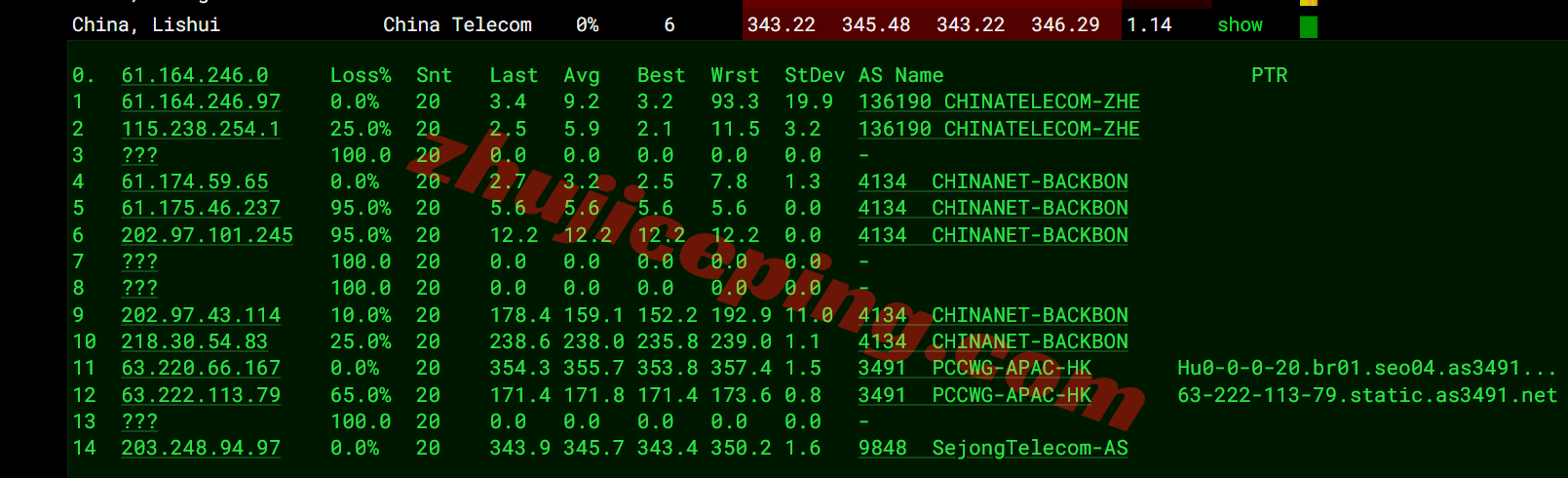
Task: Open AS 9848 SejongTelecom-AS link
Action: point(993,448)
